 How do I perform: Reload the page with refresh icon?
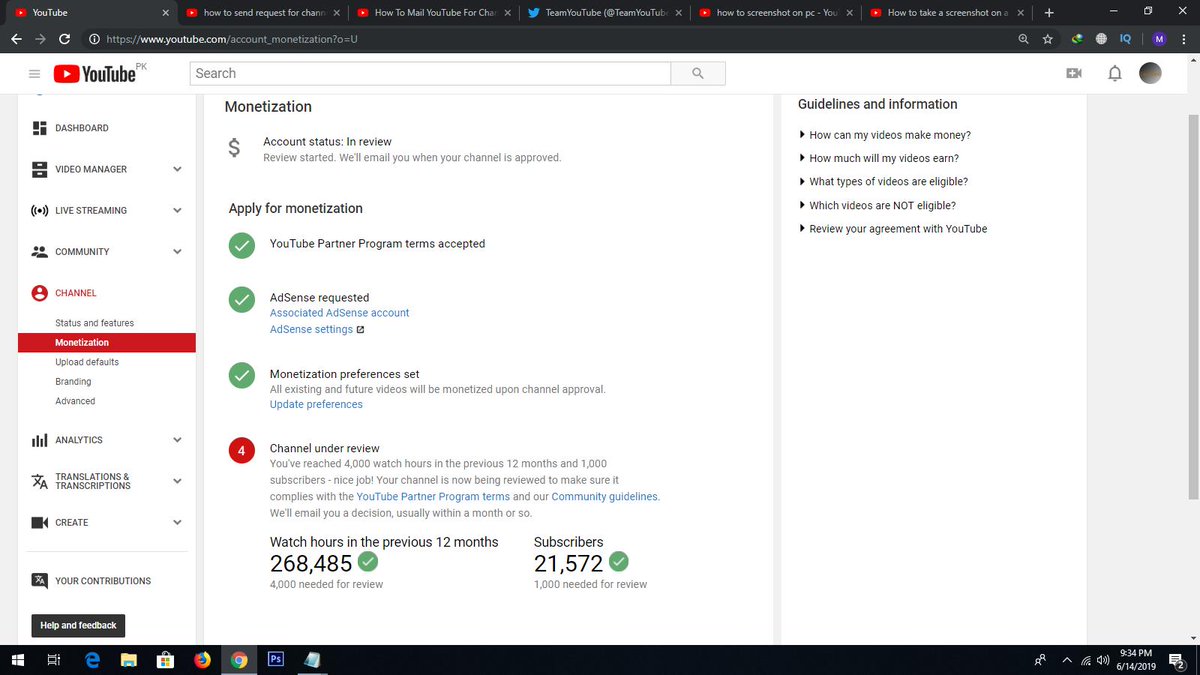64,39
